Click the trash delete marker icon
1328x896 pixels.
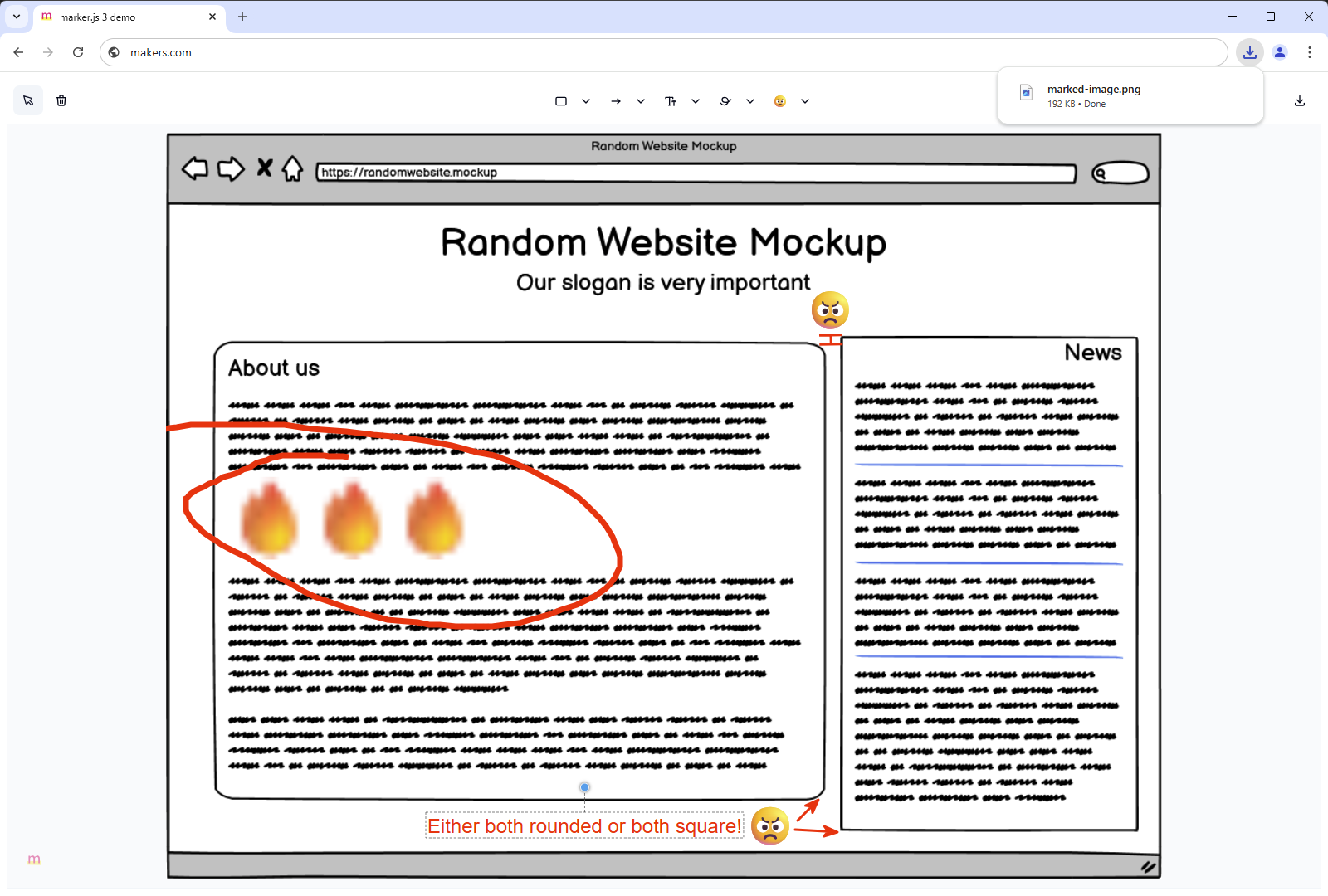coord(61,100)
